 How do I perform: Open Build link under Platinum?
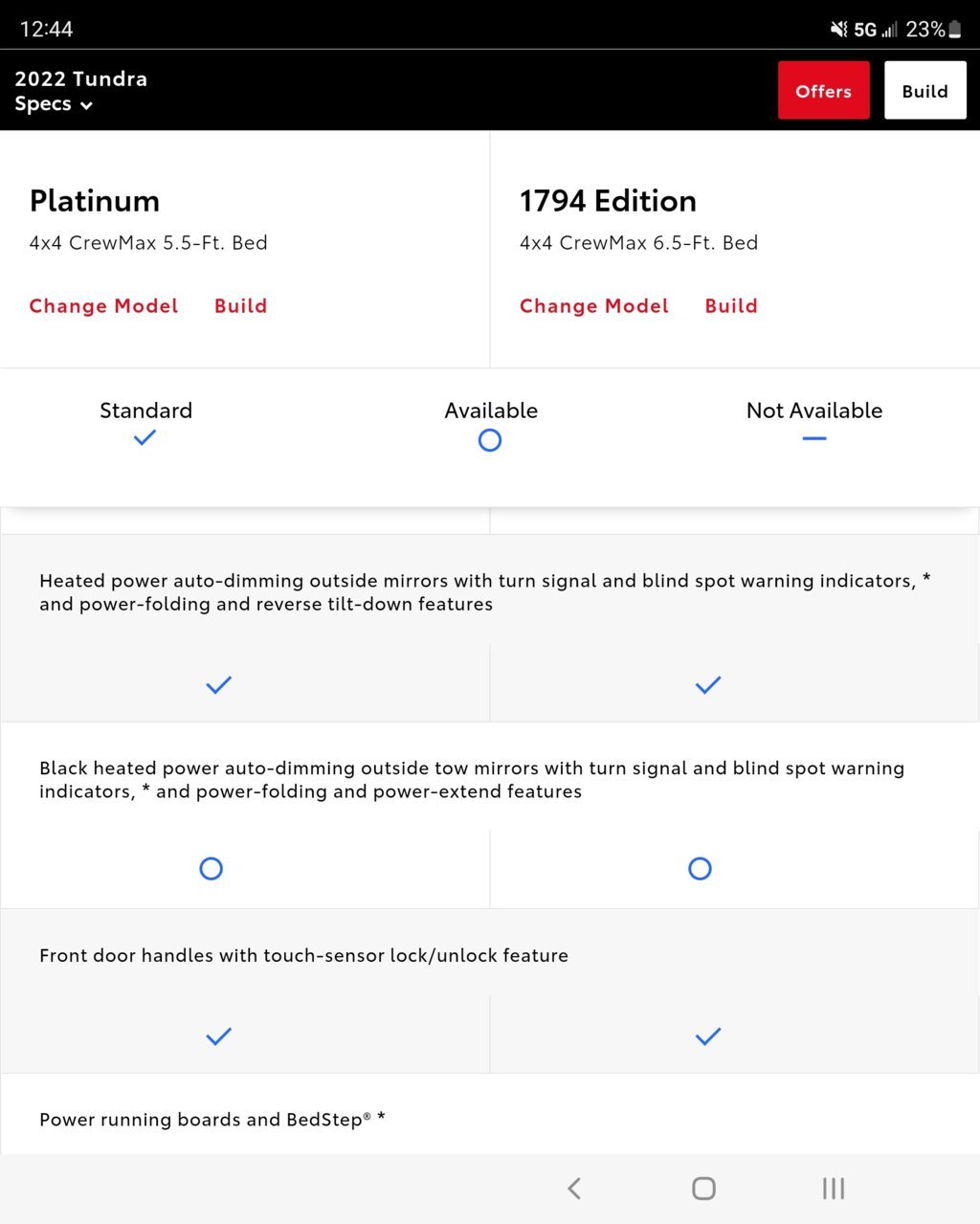click(x=241, y=306)
